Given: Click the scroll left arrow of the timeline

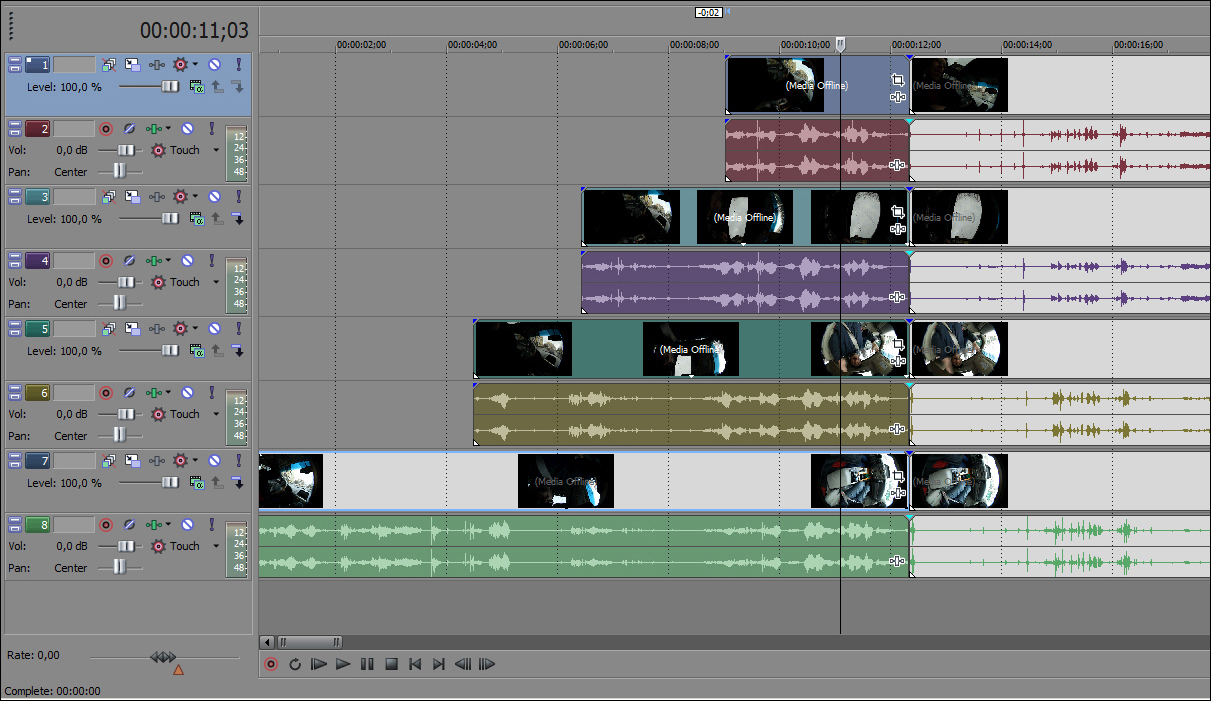Looking at the screenshot, I should 267,642.
